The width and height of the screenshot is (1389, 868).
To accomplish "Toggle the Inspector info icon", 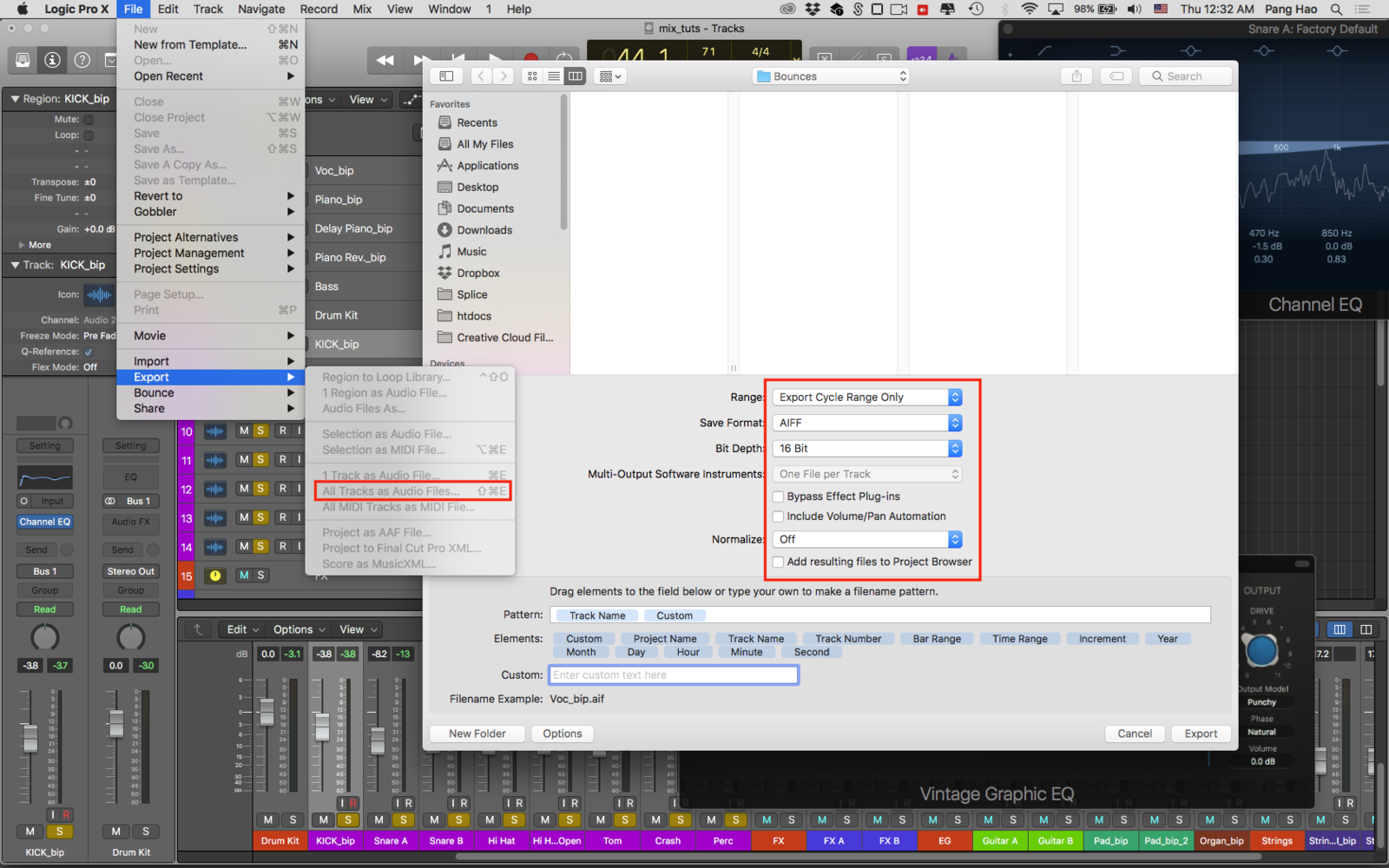I will pyautogui.click(x=52, y=60).
